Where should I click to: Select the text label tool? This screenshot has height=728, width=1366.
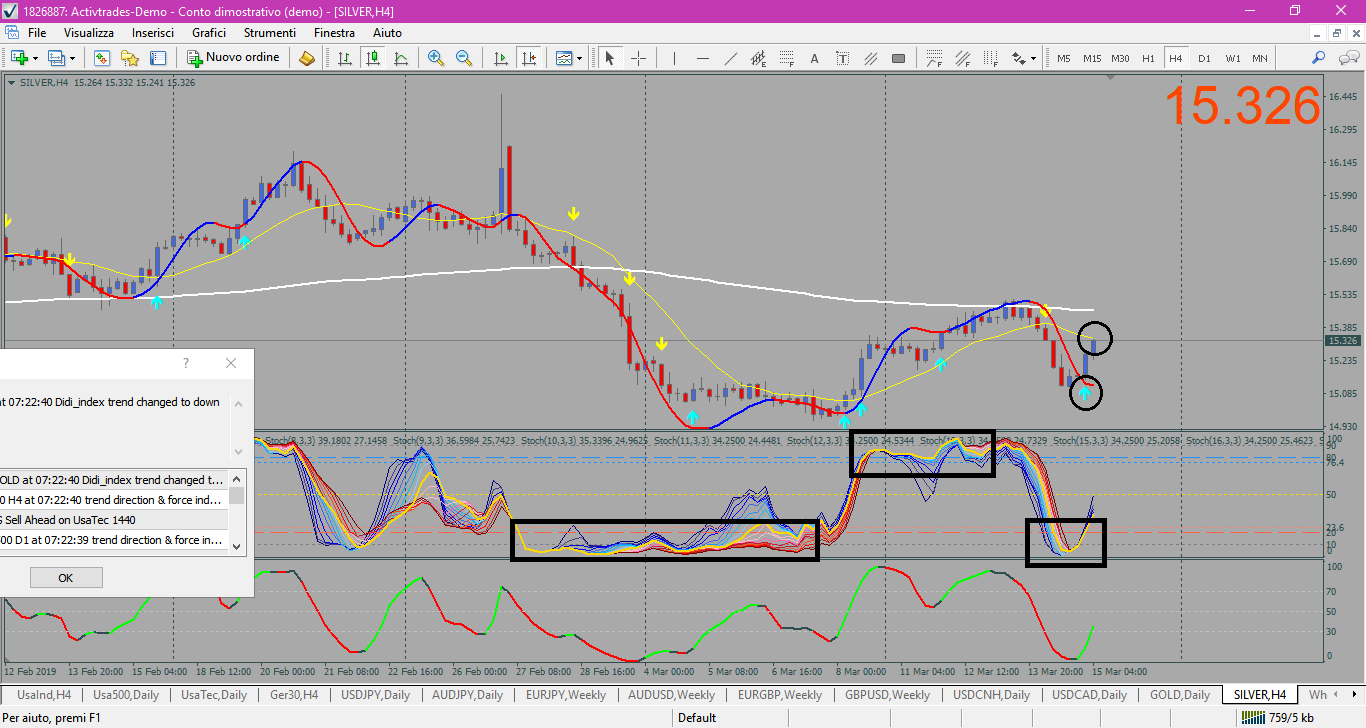click(842, 58)
